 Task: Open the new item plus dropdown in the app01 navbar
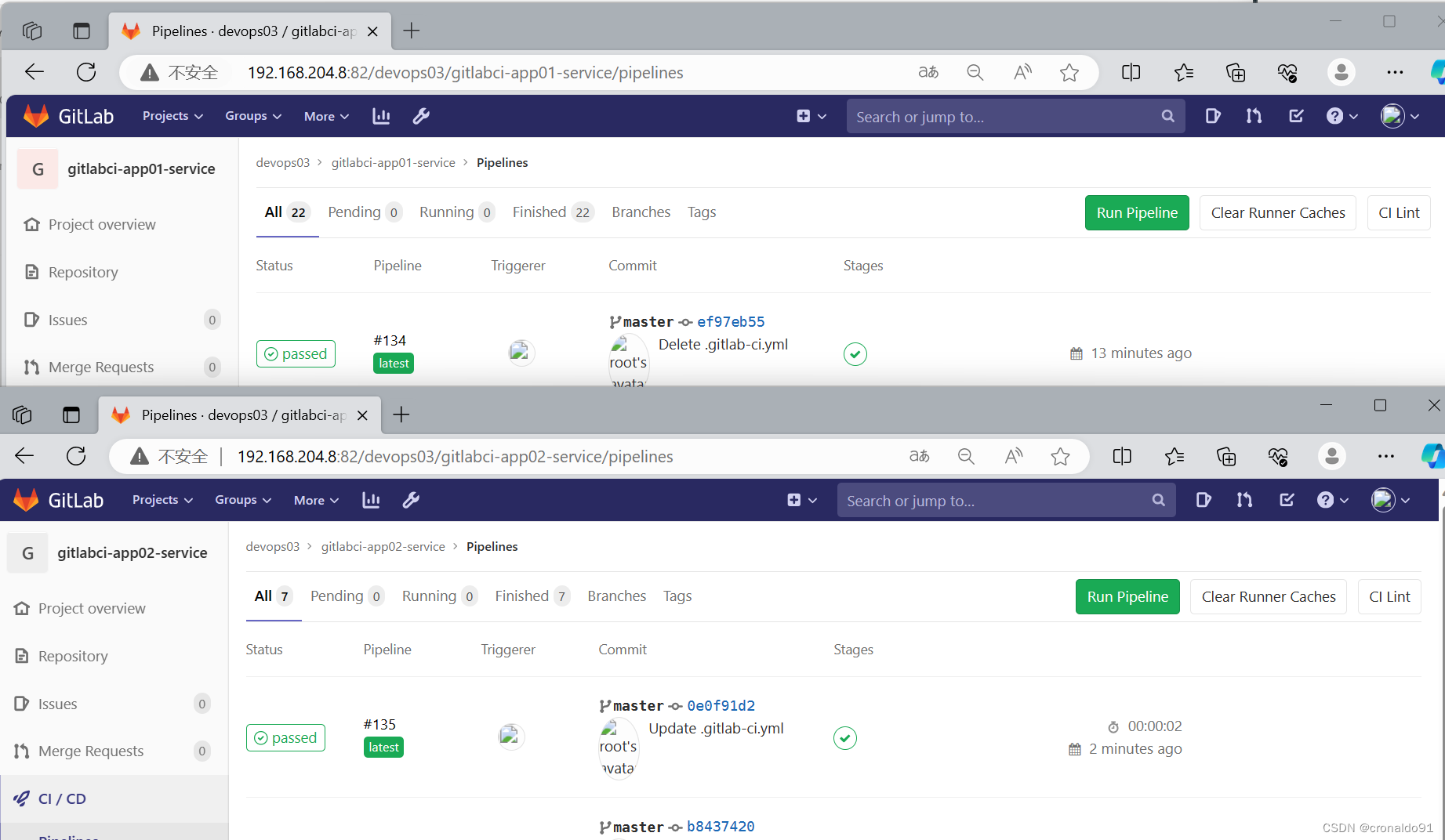pyautogui.click(x=811, y=116)
